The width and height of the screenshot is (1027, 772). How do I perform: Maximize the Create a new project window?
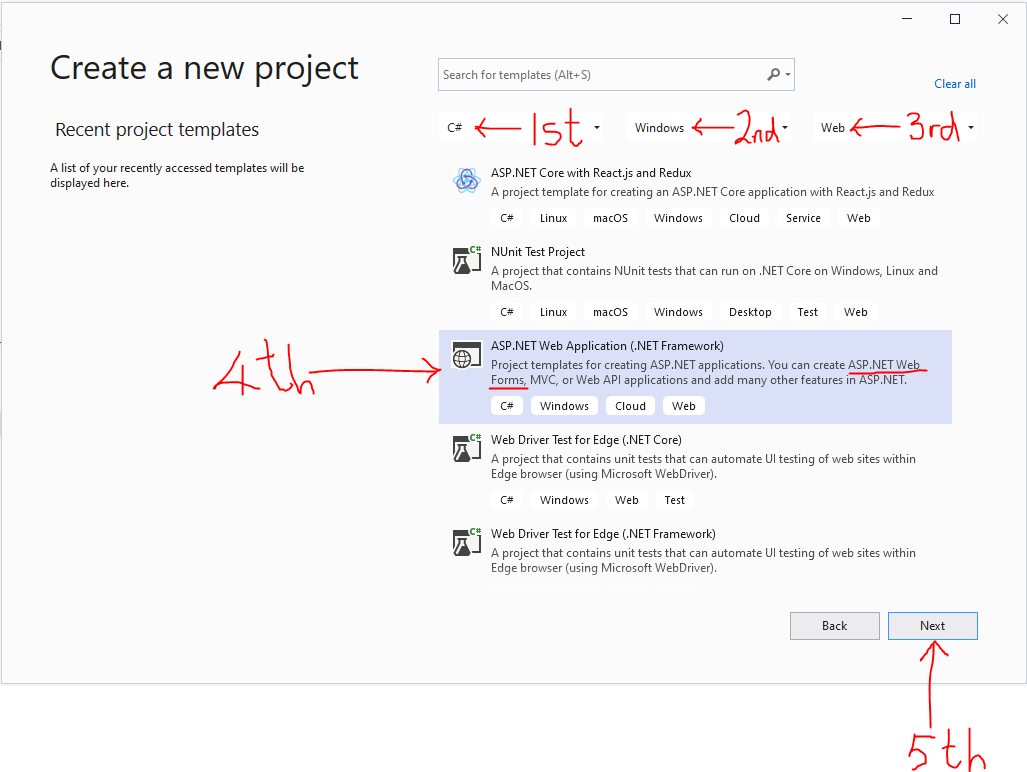click(x=955, y=19)
